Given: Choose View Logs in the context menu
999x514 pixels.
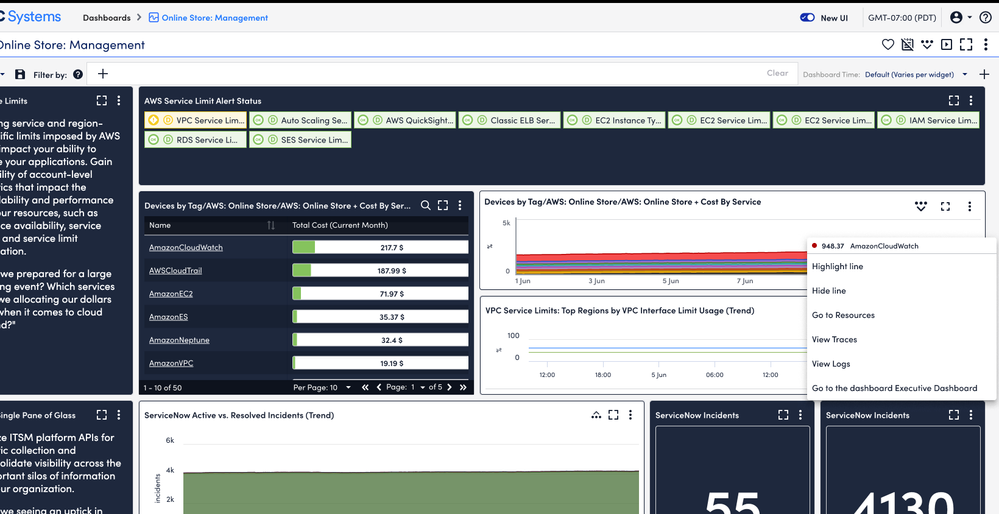Looking at the screenshot, I should 831,364.
